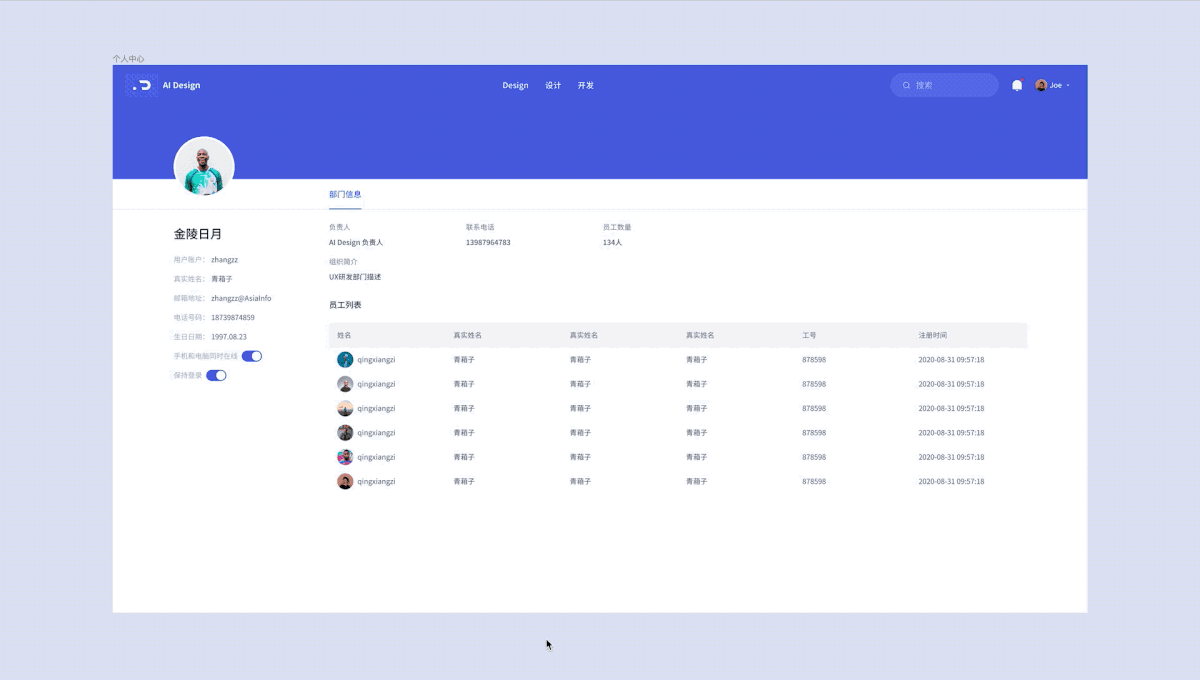Viewport: 1200px width, 680px height.
Task: Select employee avatar with pink colorful background
Action: pos(345,457)
